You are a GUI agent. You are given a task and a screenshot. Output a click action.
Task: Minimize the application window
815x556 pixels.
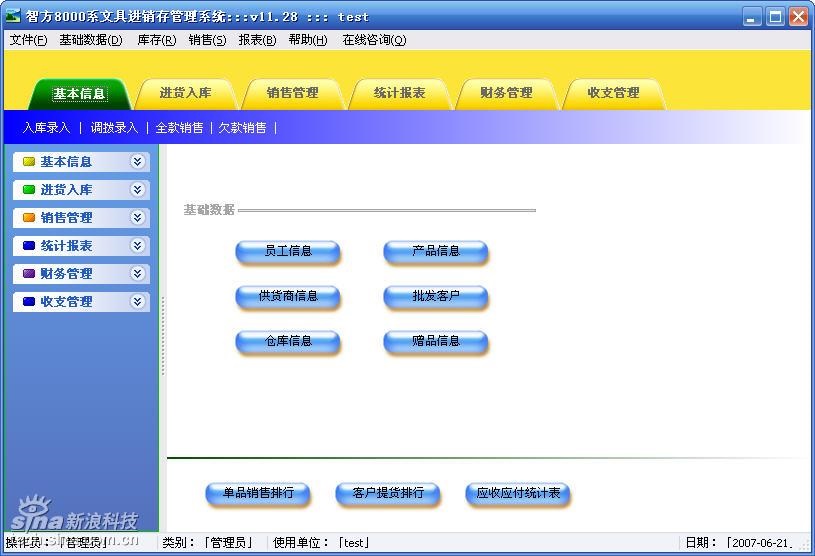[751, 17]
